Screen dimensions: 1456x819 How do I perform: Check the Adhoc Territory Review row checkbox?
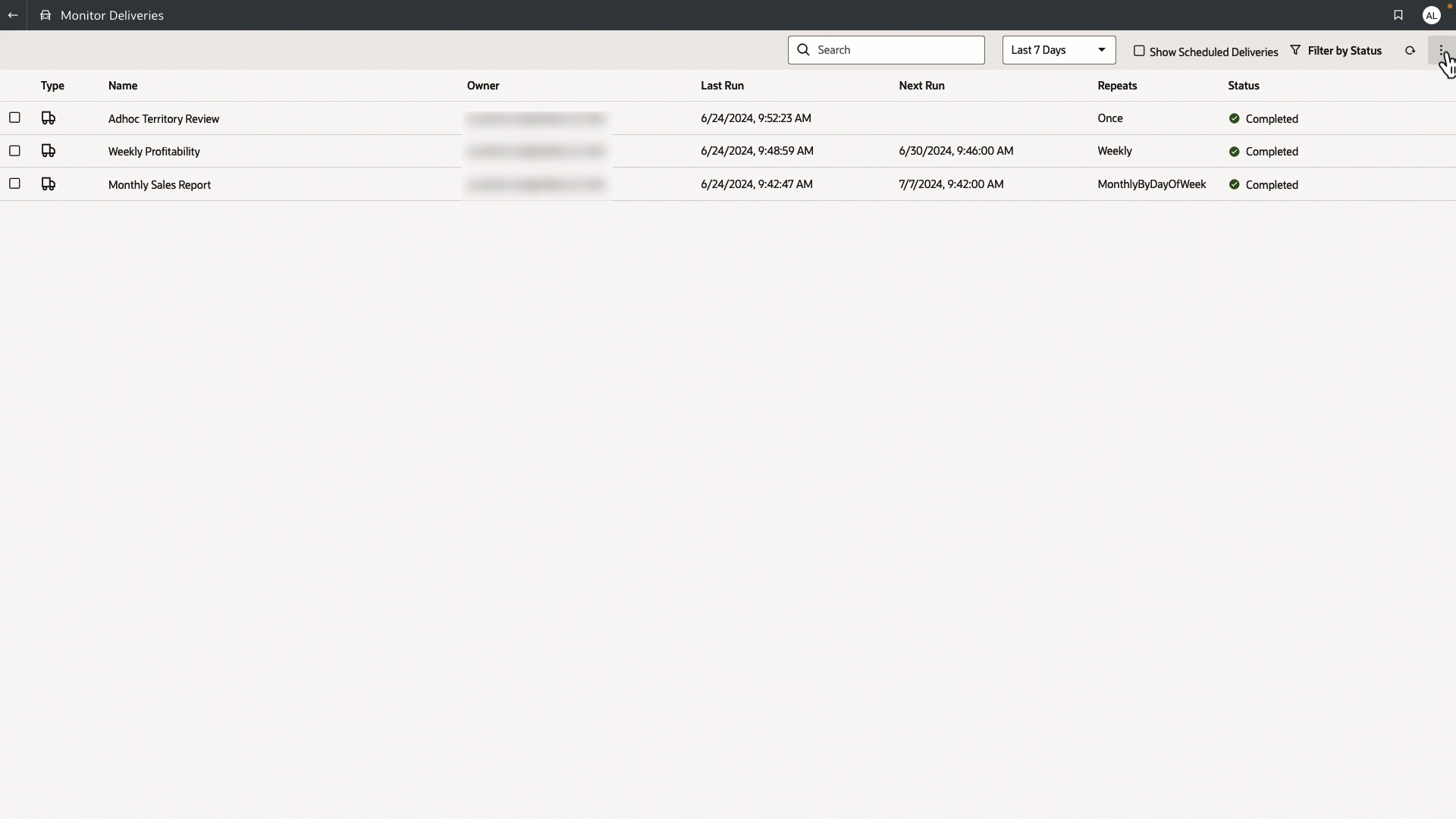(x=15, y=118)
